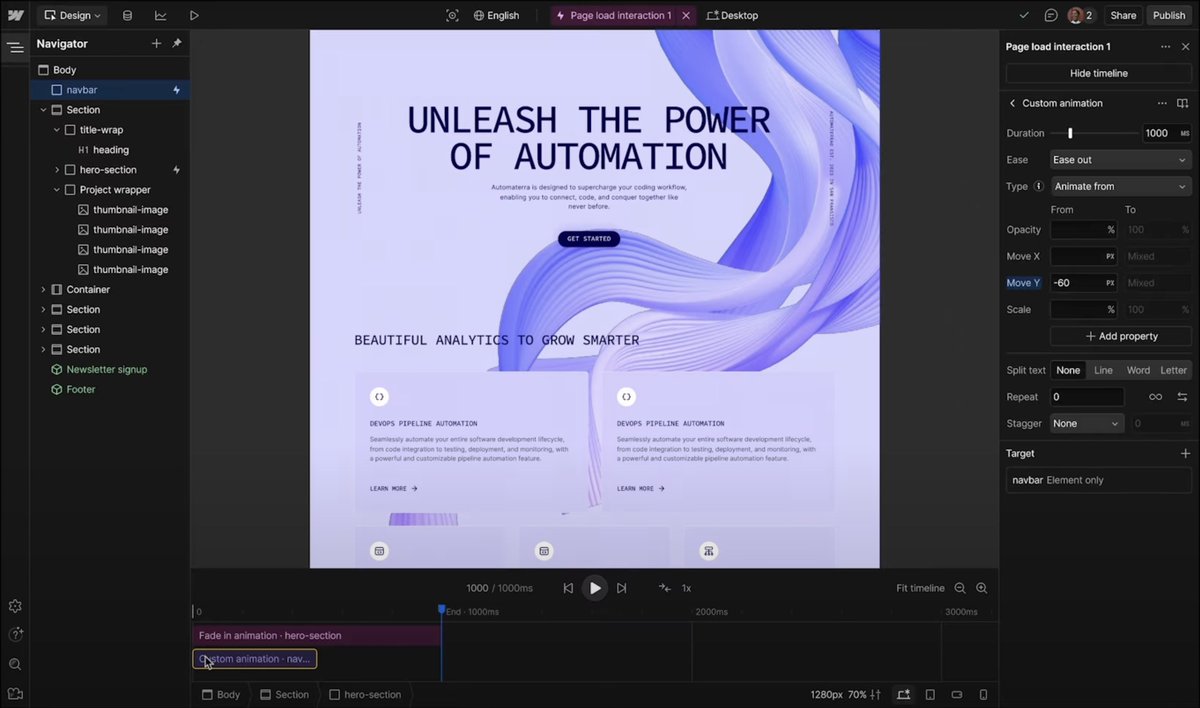The image size is (1200, 708).
Task: Open the Ease out dropdown
Action: [x=1120, y=160]
